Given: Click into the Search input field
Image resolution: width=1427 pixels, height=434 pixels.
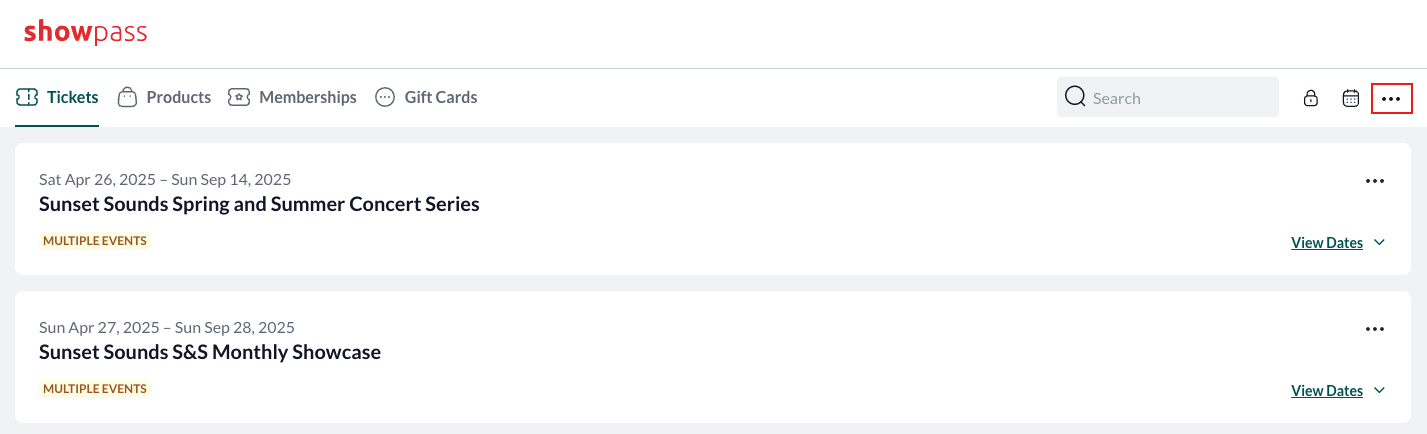Looking at the screenshot, I should (1168, 97).
